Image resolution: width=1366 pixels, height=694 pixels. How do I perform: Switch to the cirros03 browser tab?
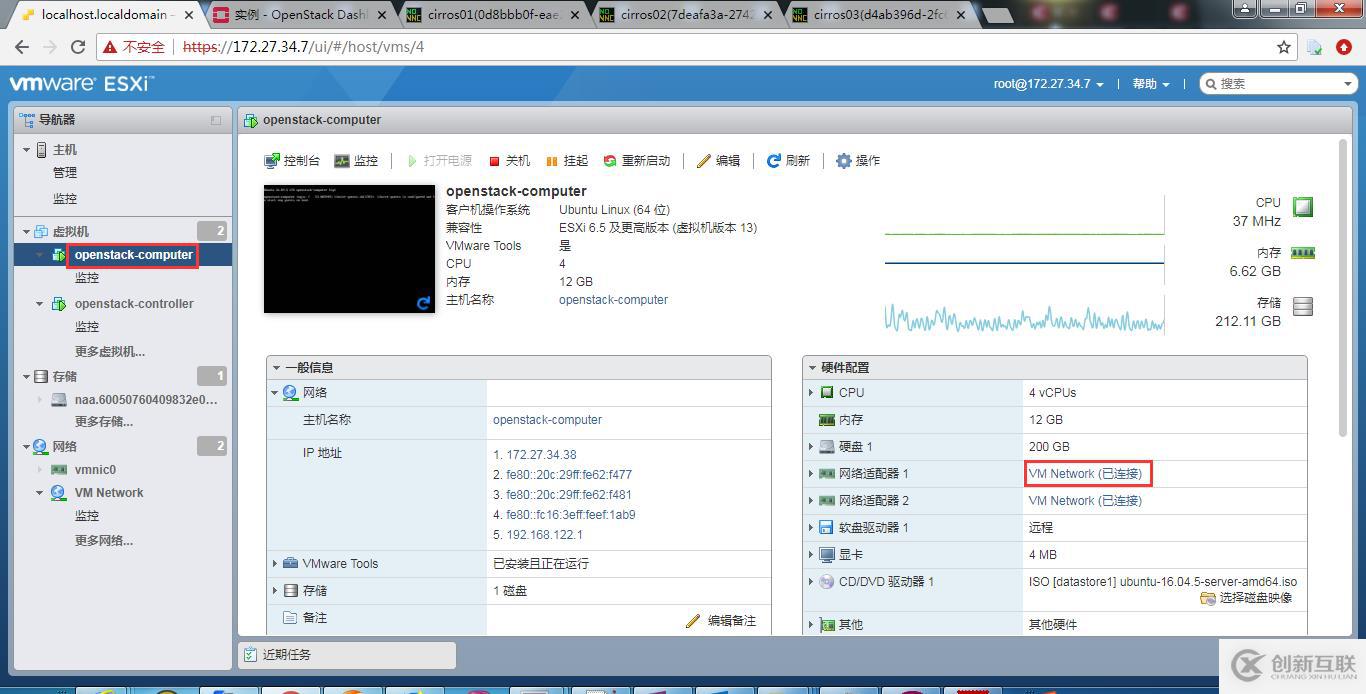click(882, 15)
